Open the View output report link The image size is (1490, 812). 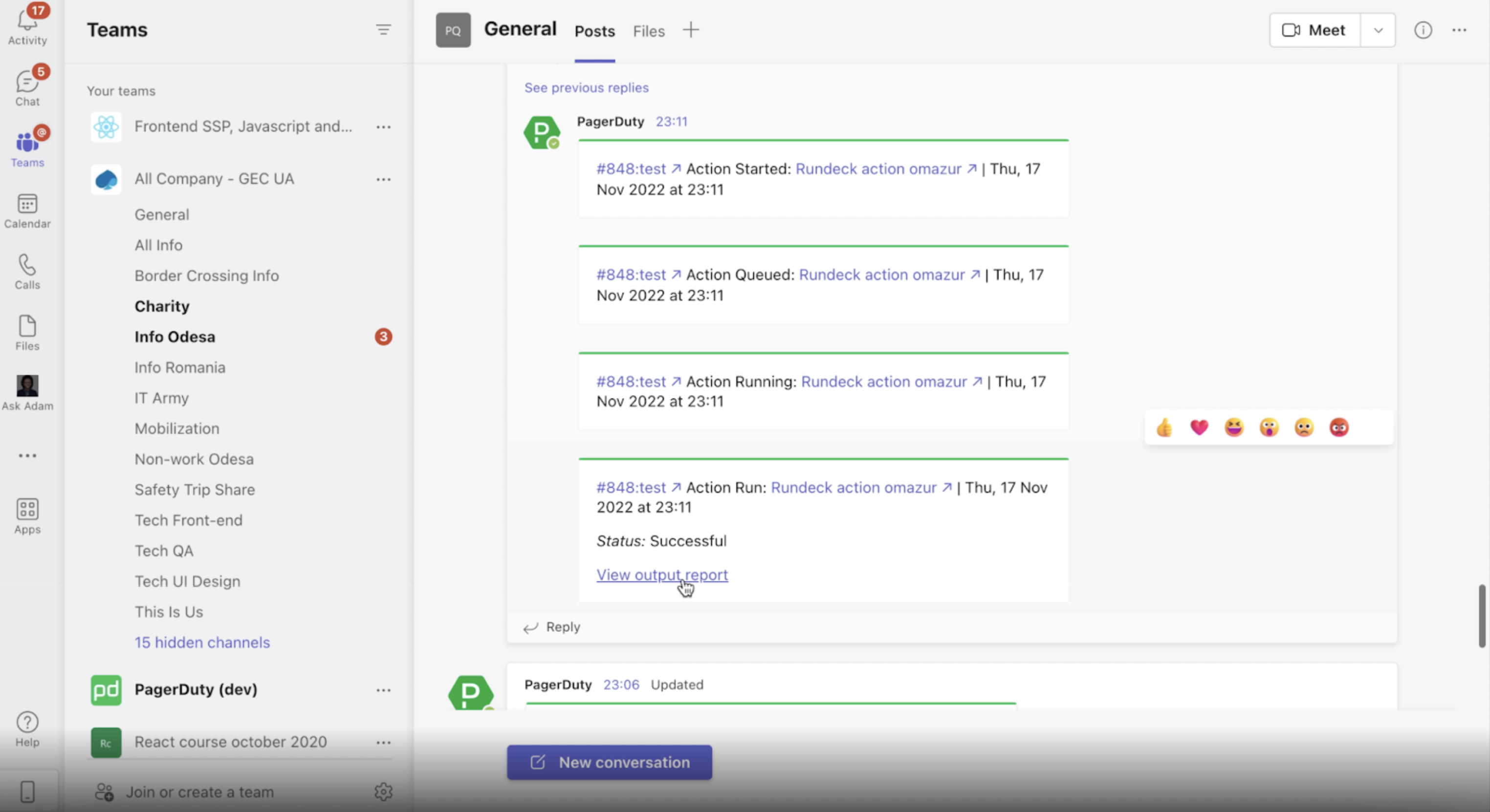(x=662, y=575)
